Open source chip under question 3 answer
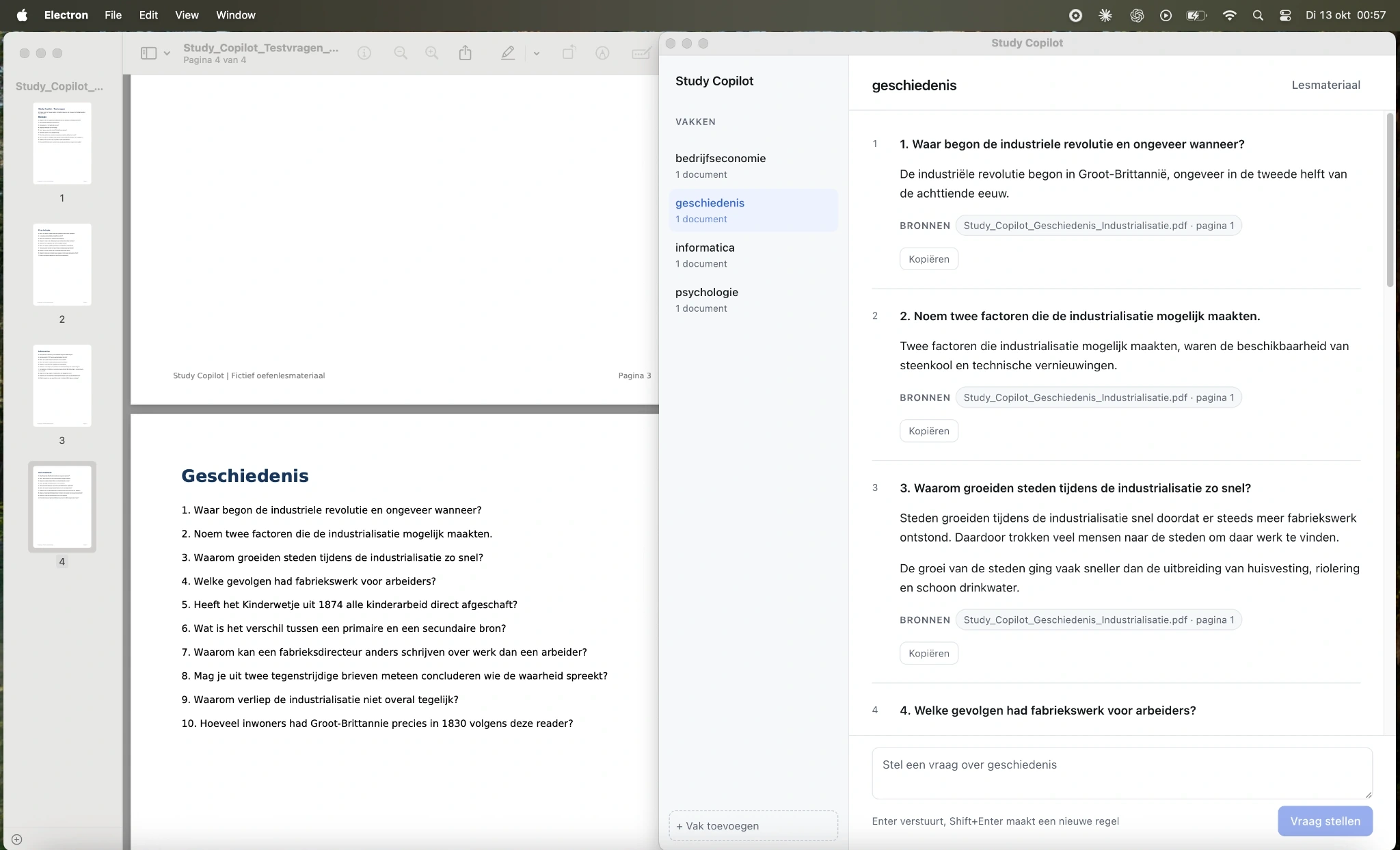The height and width of the screenshot is (850, 1400). pyautogui.click(x=1099, y=620)
